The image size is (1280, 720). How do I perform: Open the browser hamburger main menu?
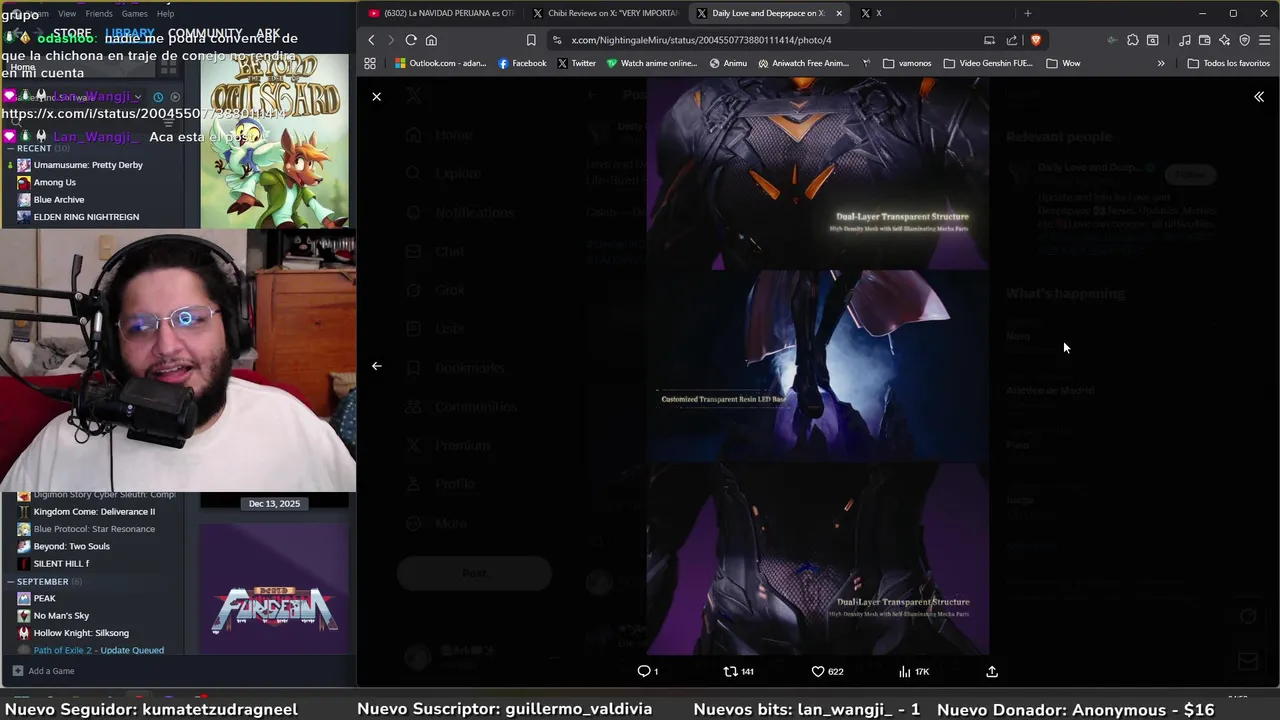1264,40
